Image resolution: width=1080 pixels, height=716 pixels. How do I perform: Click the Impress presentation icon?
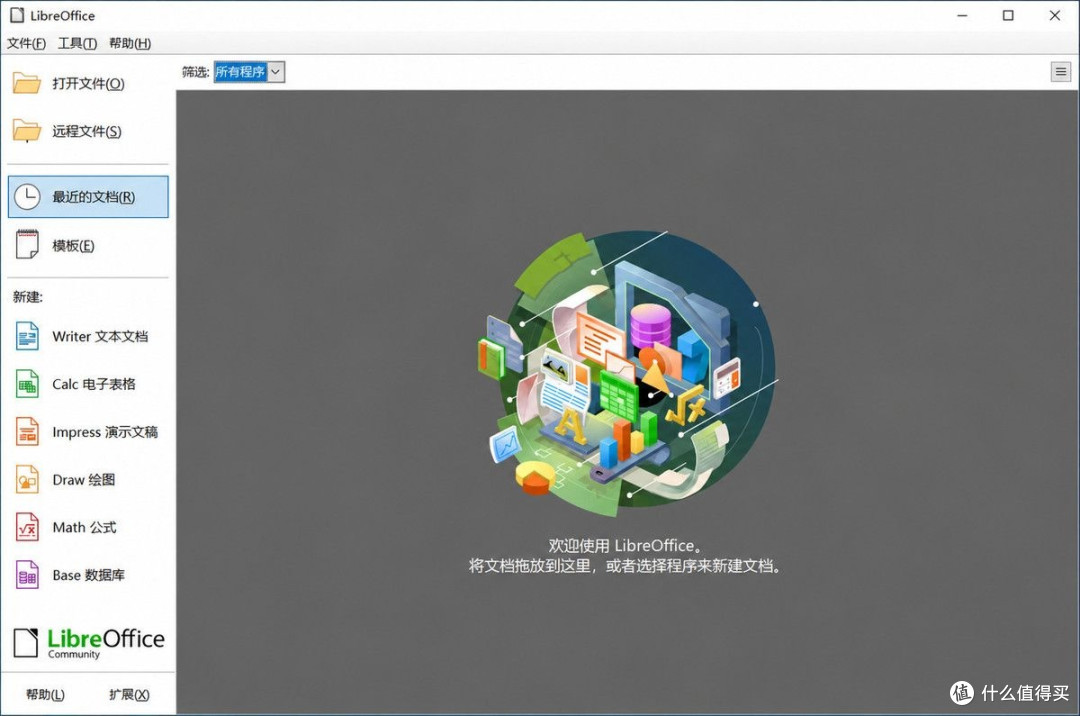pos(27,432)
